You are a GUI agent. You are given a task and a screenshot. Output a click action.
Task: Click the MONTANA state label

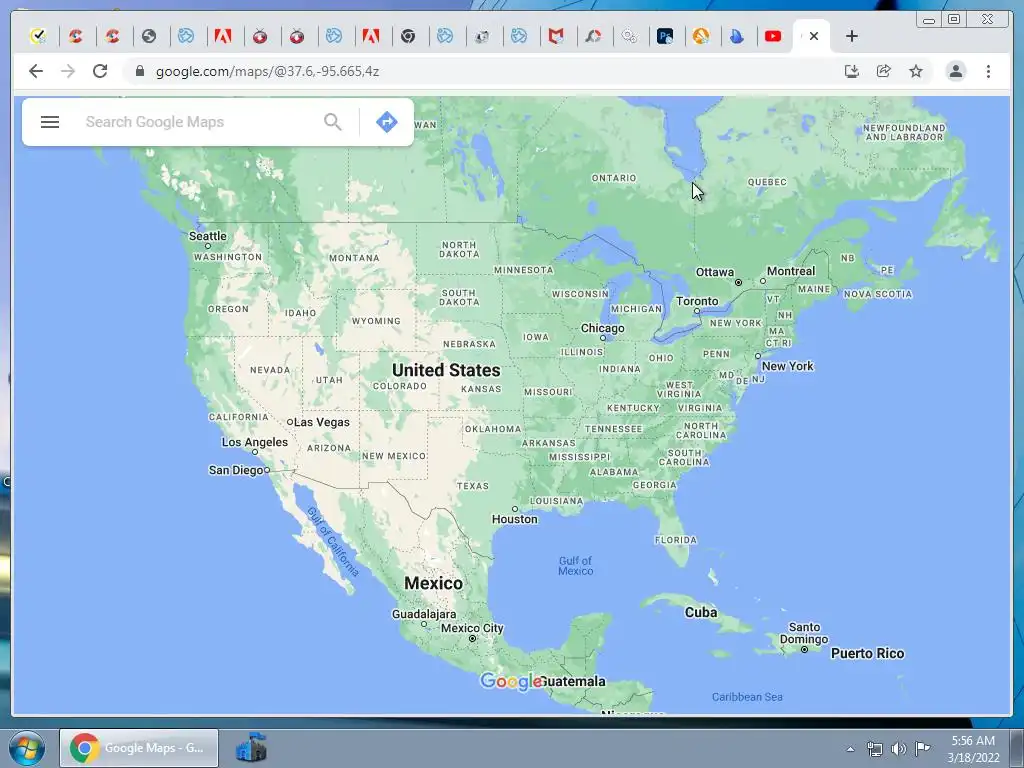pos(354,258)
